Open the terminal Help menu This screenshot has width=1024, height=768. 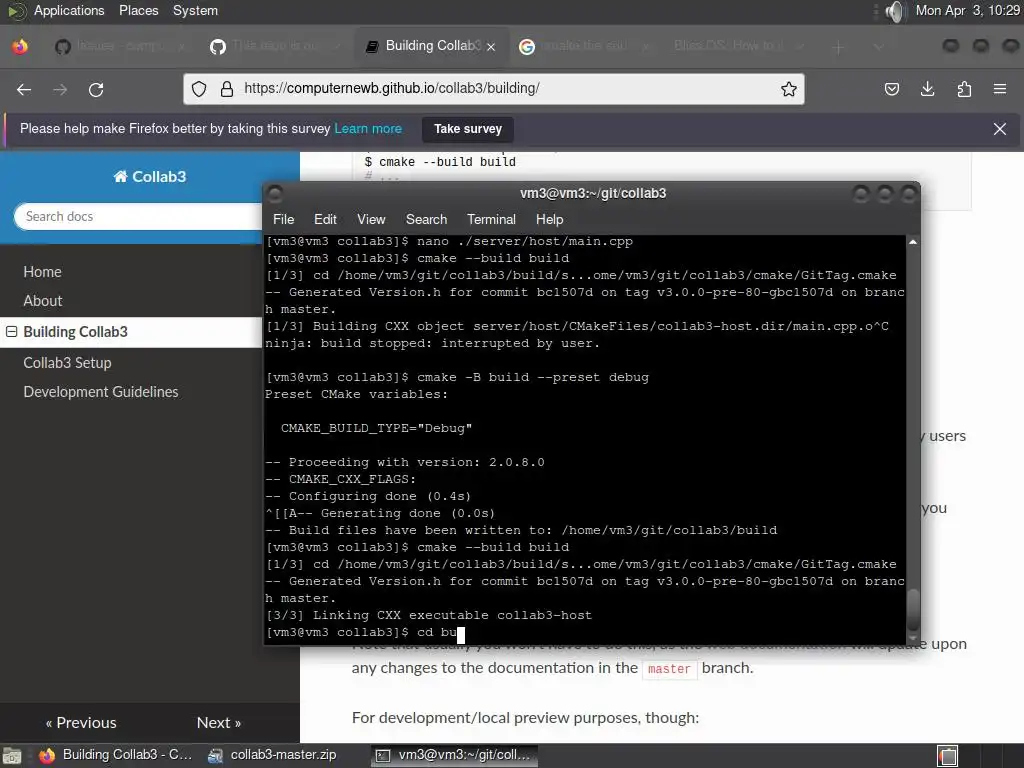click(x=549, y=219)
